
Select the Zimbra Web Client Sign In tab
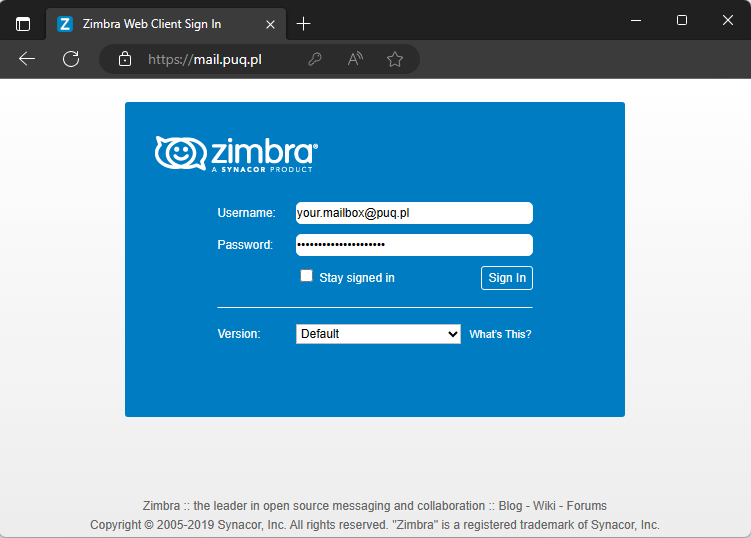click(x=166, y=24)
